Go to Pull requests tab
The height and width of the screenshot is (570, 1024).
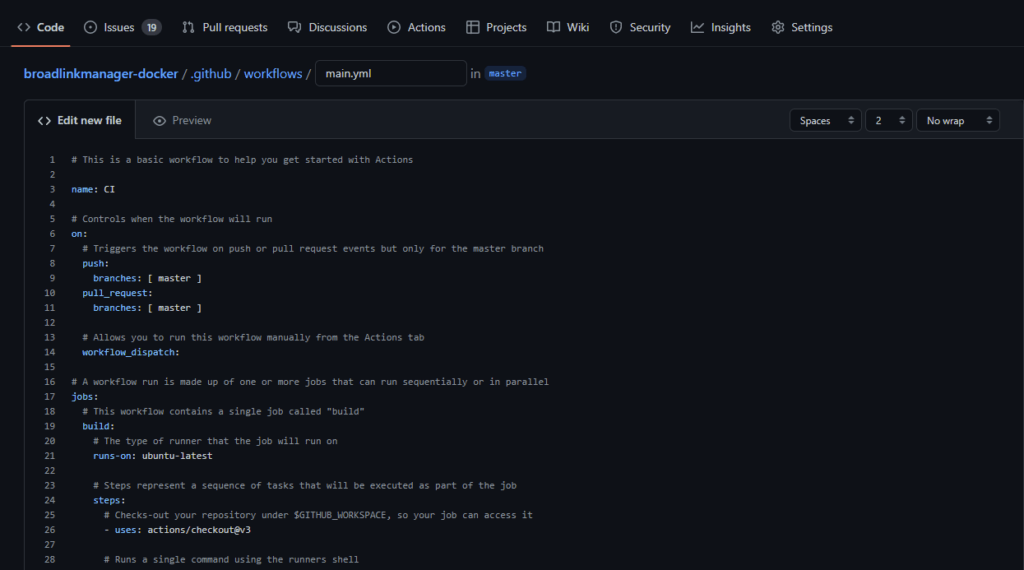pos(225,27)
